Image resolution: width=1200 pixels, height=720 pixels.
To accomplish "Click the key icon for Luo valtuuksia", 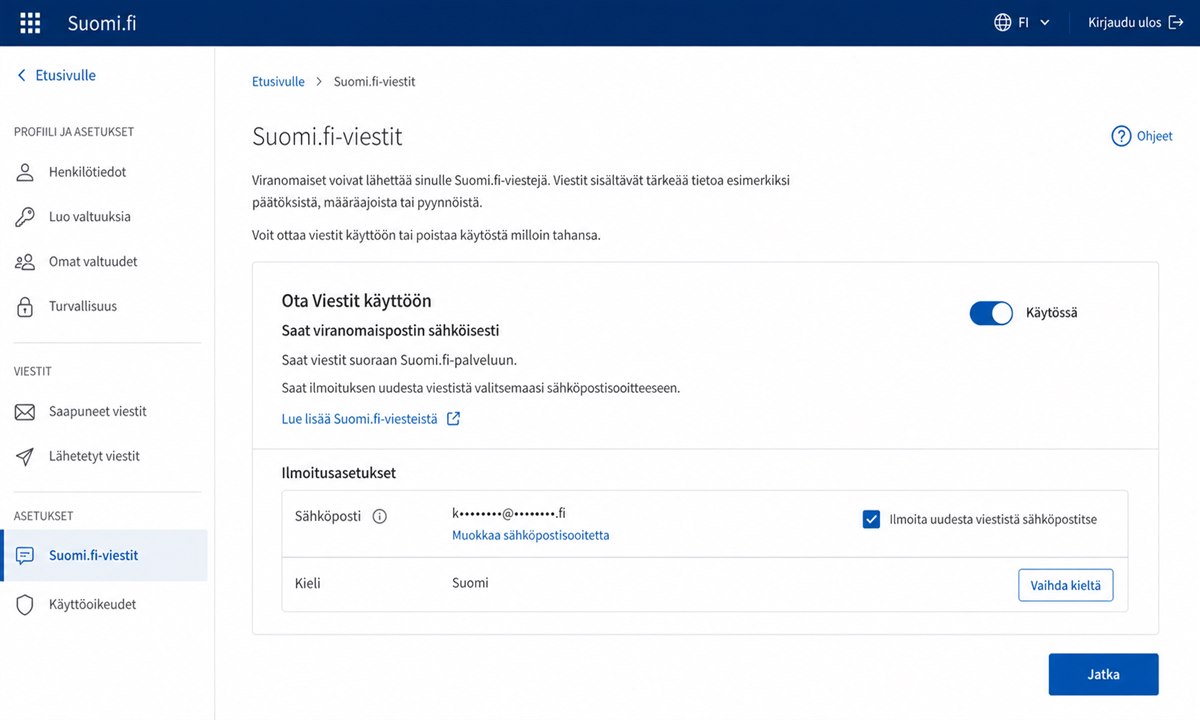I will pyautogui.click(x=25, y=217).
